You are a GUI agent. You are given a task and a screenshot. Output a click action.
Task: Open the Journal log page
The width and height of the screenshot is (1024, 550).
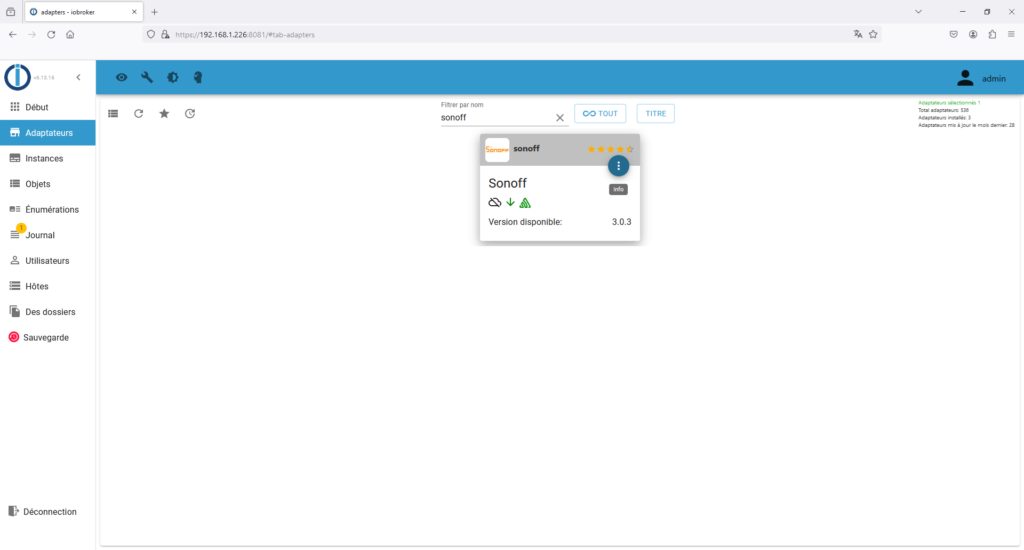(48, 235)
